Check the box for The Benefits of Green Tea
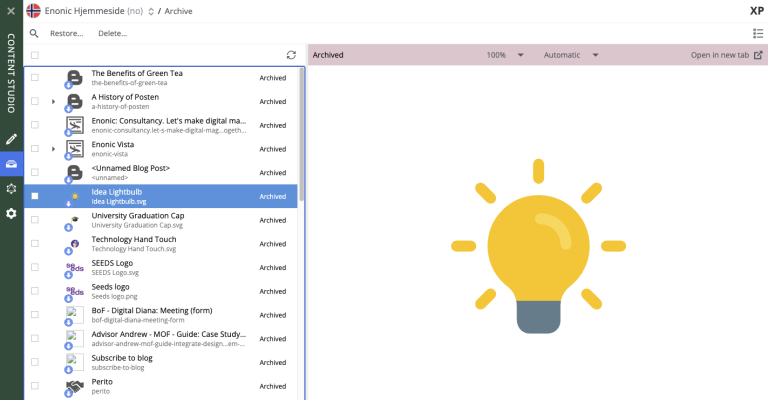768x400 pixels. tap(35, 78)
